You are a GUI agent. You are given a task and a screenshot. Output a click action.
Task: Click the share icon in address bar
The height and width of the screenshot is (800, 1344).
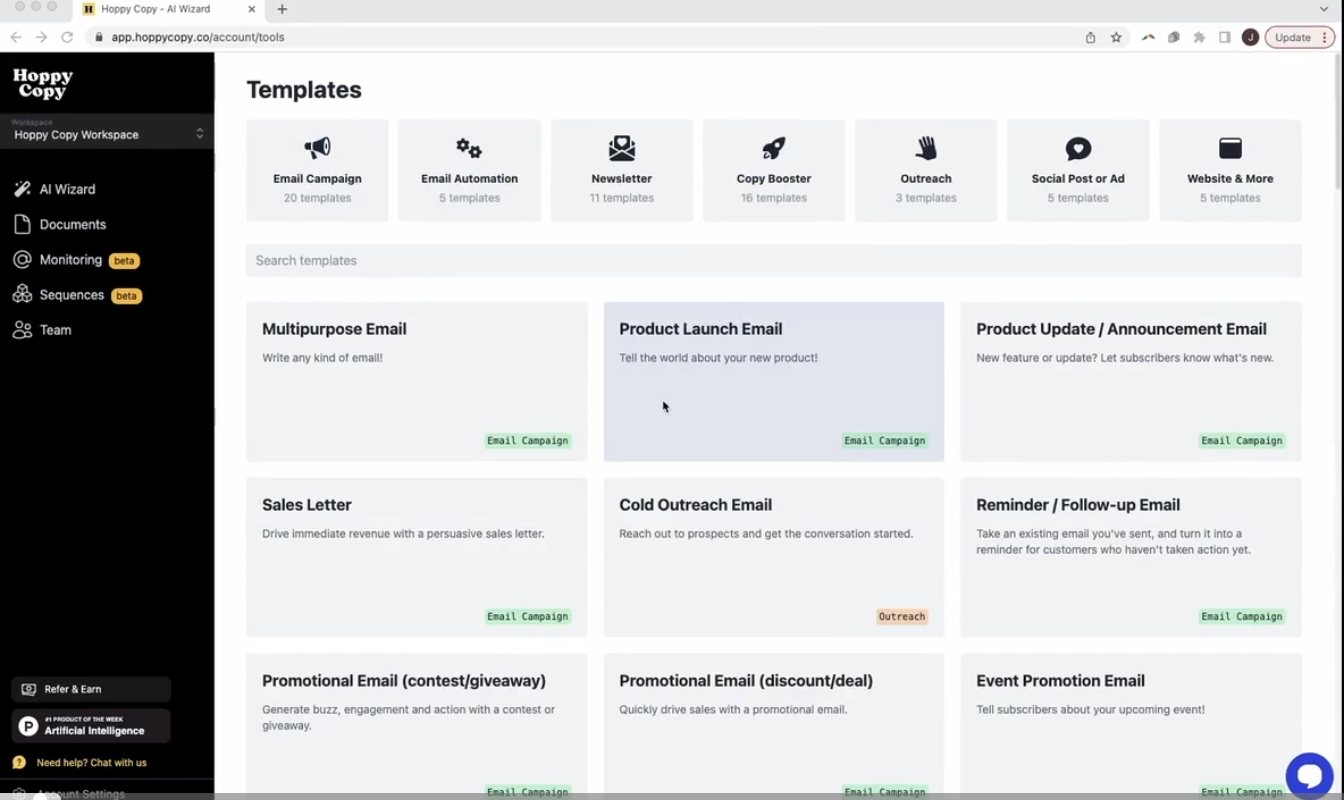[1090, 37]
